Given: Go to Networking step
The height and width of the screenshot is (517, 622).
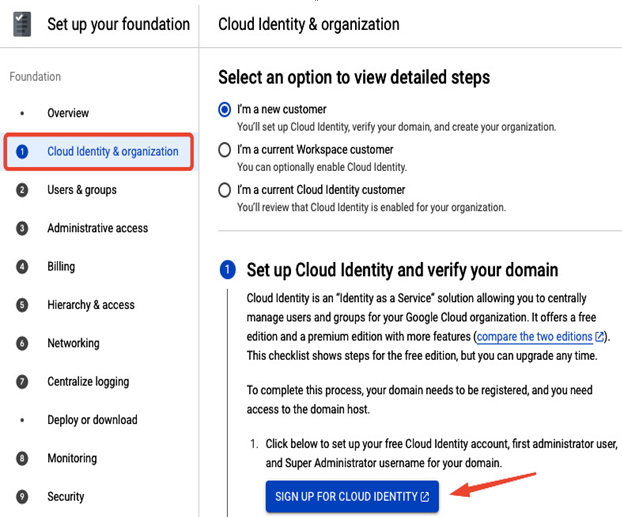Looking at the screenshot, I should click(x=73, y=343).
